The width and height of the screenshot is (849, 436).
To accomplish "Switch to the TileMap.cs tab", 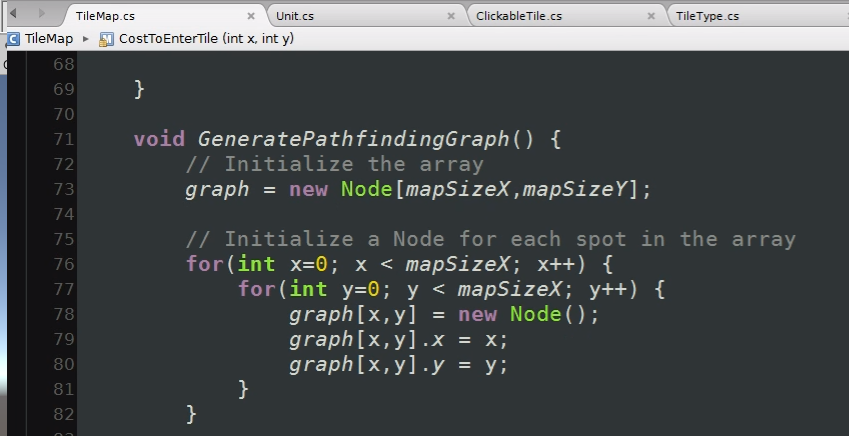I will [x=106, y=16].
